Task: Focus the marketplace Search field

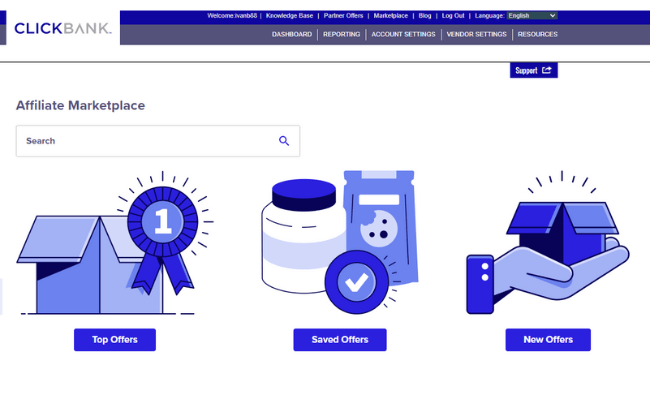Action: coord(158,141)
